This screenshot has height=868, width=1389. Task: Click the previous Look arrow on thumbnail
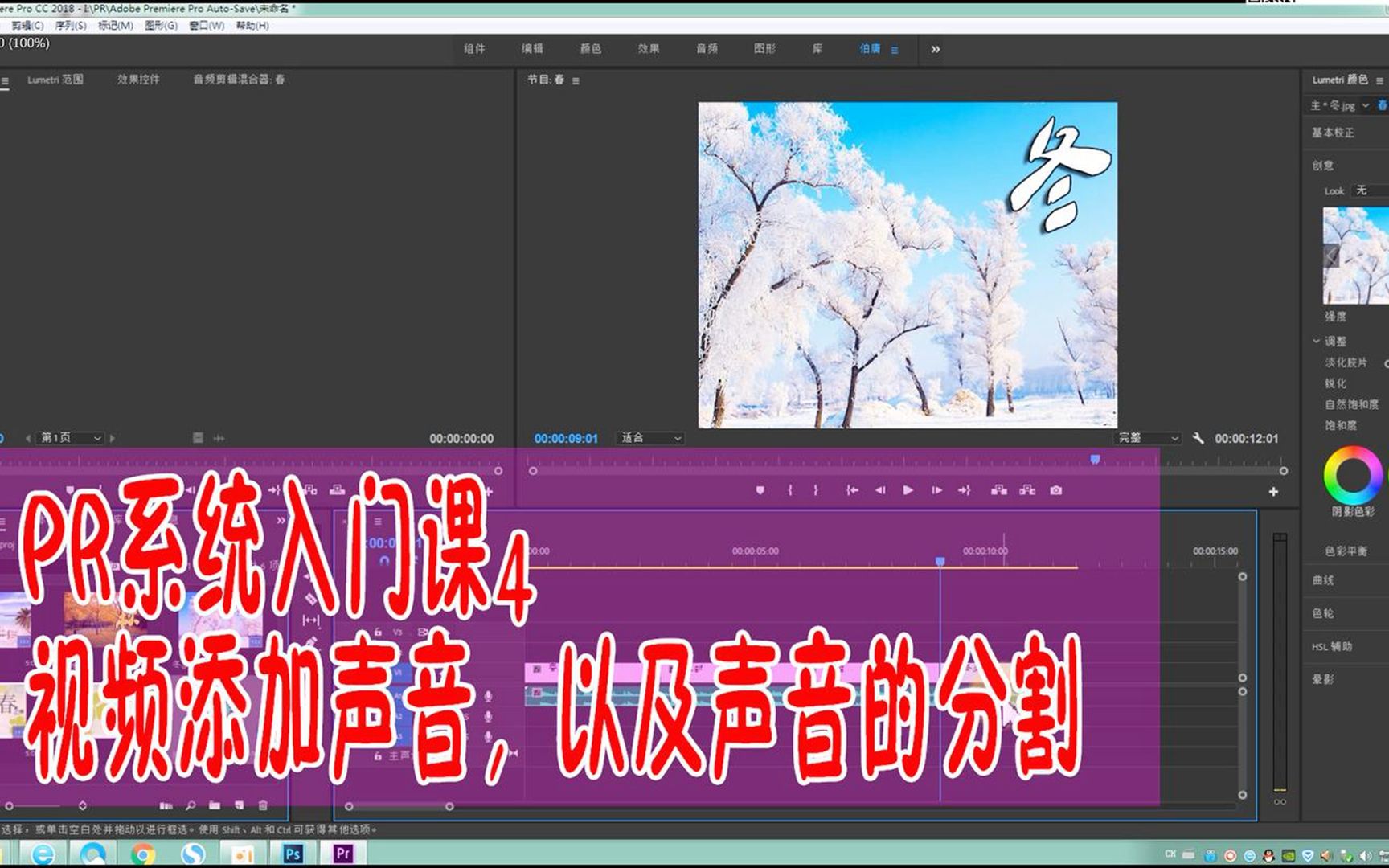(x=1331, y=256)
